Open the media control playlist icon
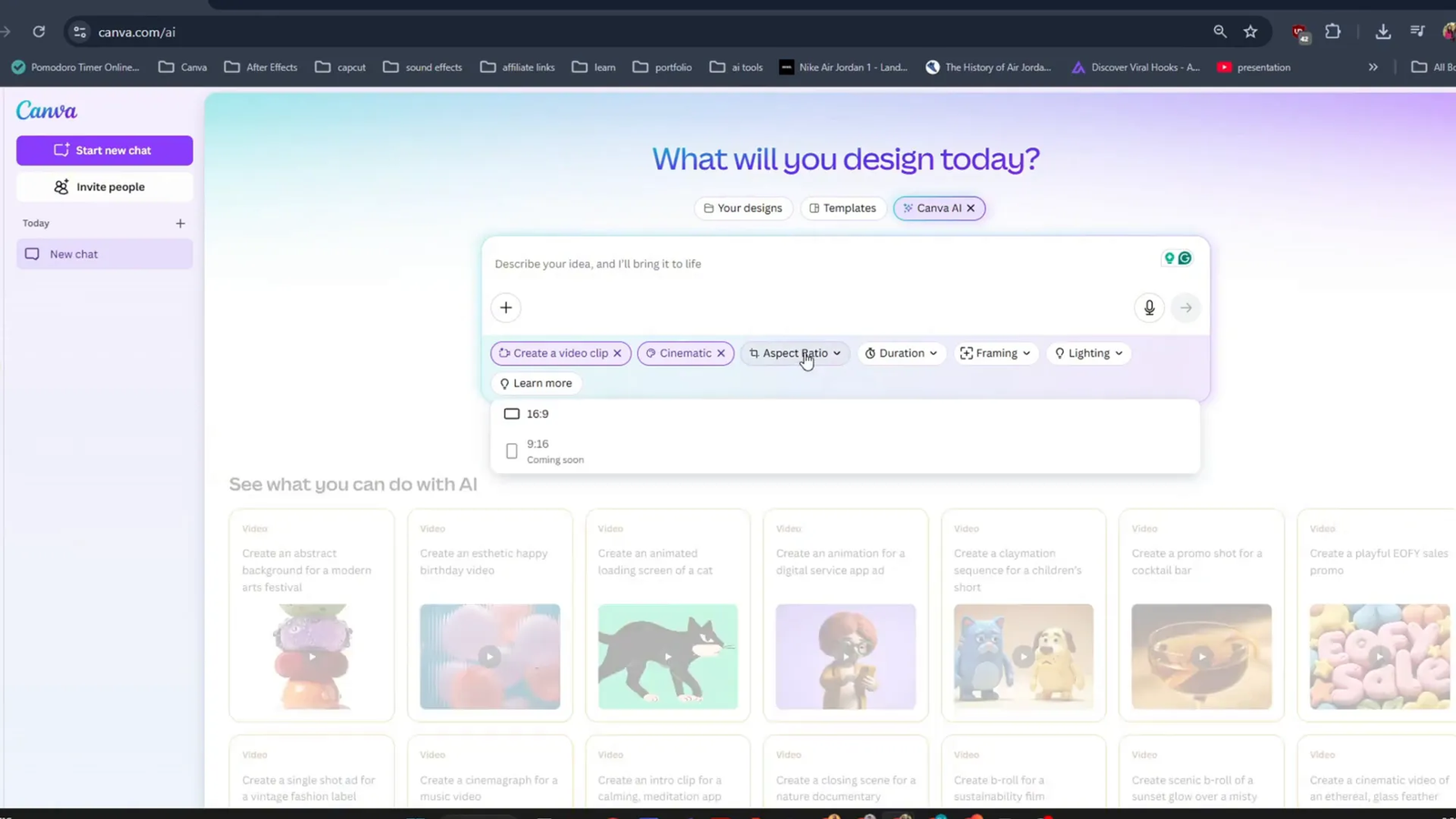Viewport: 1456px width, 819px height. coord(1418,32)
